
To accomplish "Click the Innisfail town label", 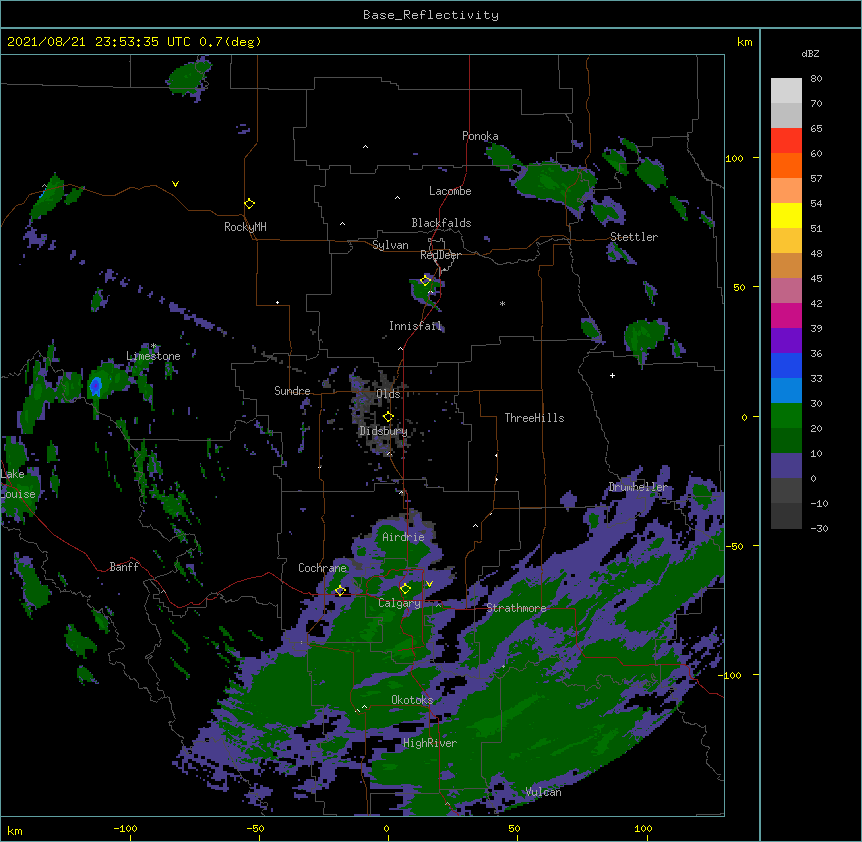I will tap(415, 326).
